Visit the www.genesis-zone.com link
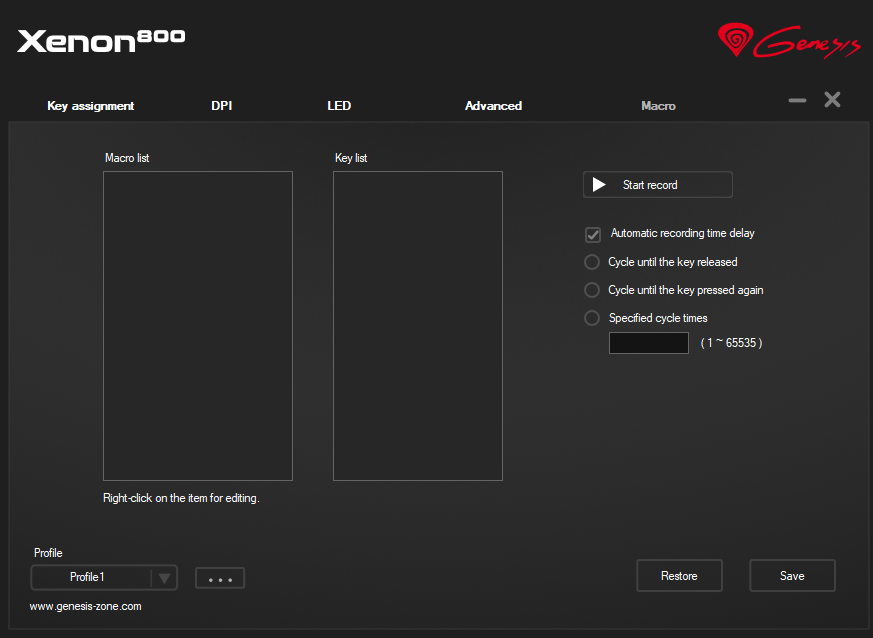 click(86, 607)
